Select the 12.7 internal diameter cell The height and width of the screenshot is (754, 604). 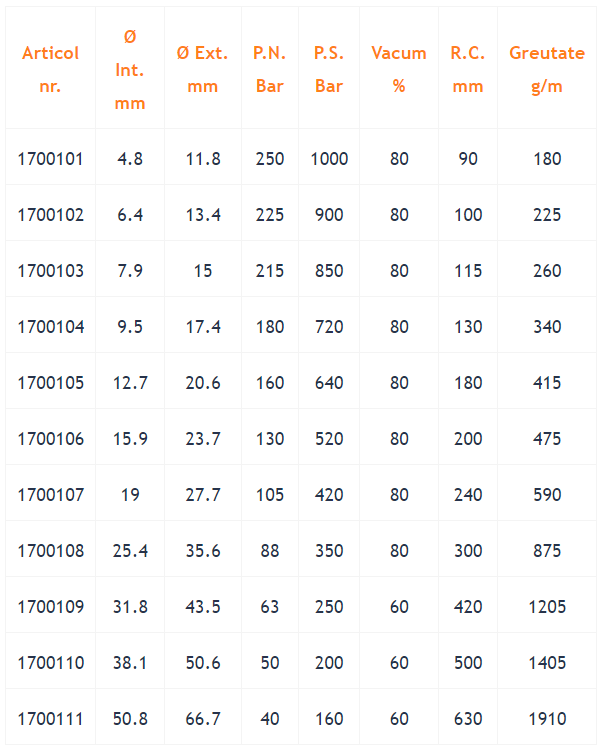coord(130,383)
